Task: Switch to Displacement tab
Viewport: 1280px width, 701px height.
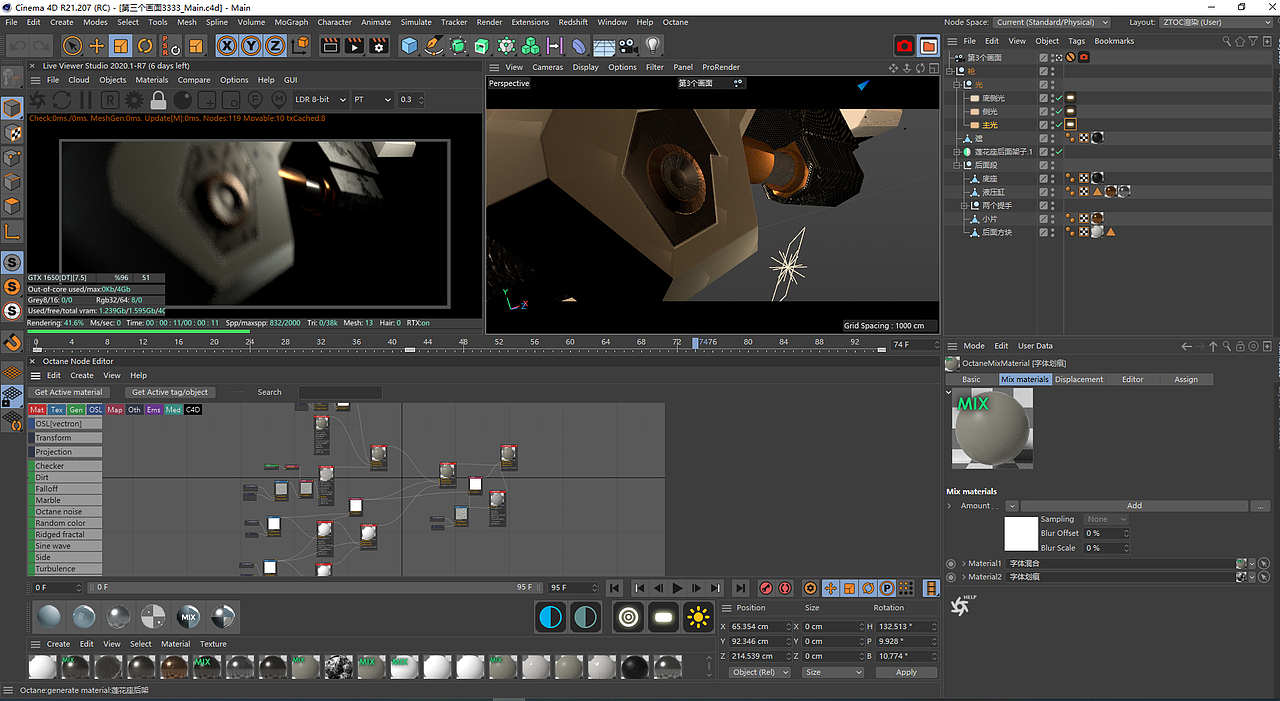Action: 1079,379
